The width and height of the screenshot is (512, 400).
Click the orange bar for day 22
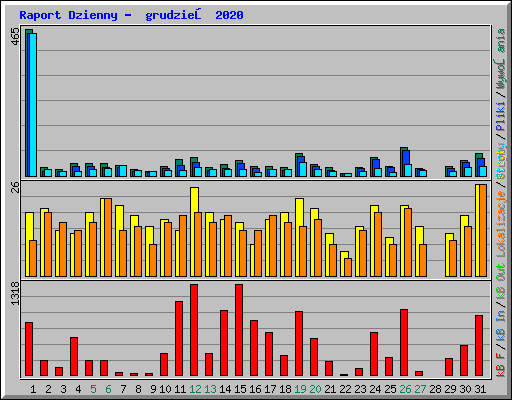point(348,267)
